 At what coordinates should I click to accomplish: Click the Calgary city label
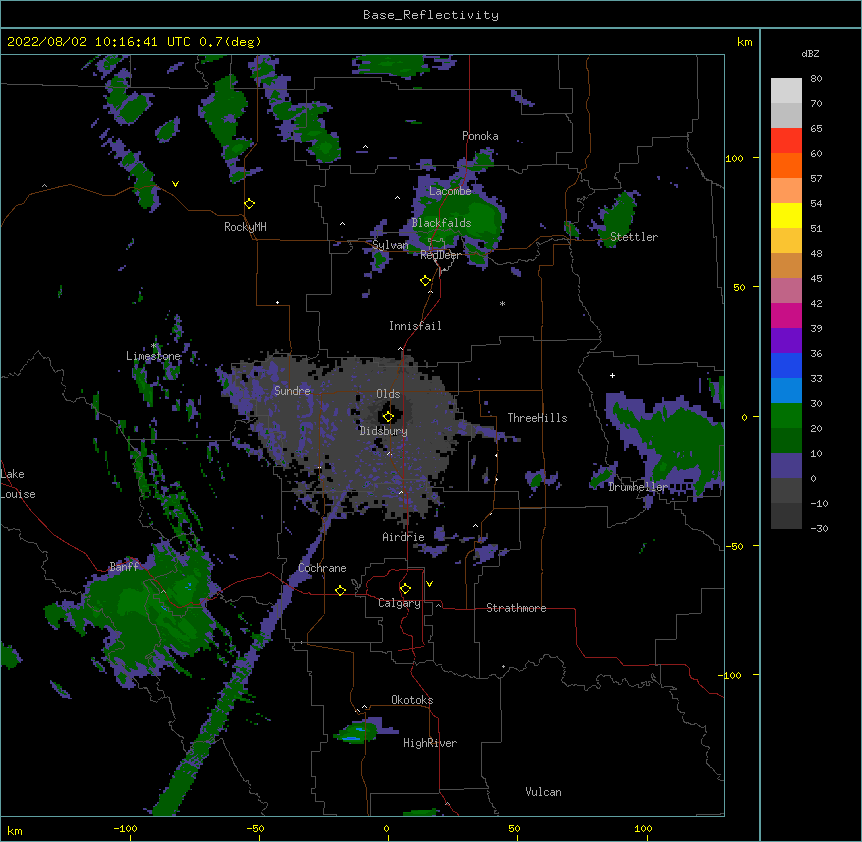399,603
